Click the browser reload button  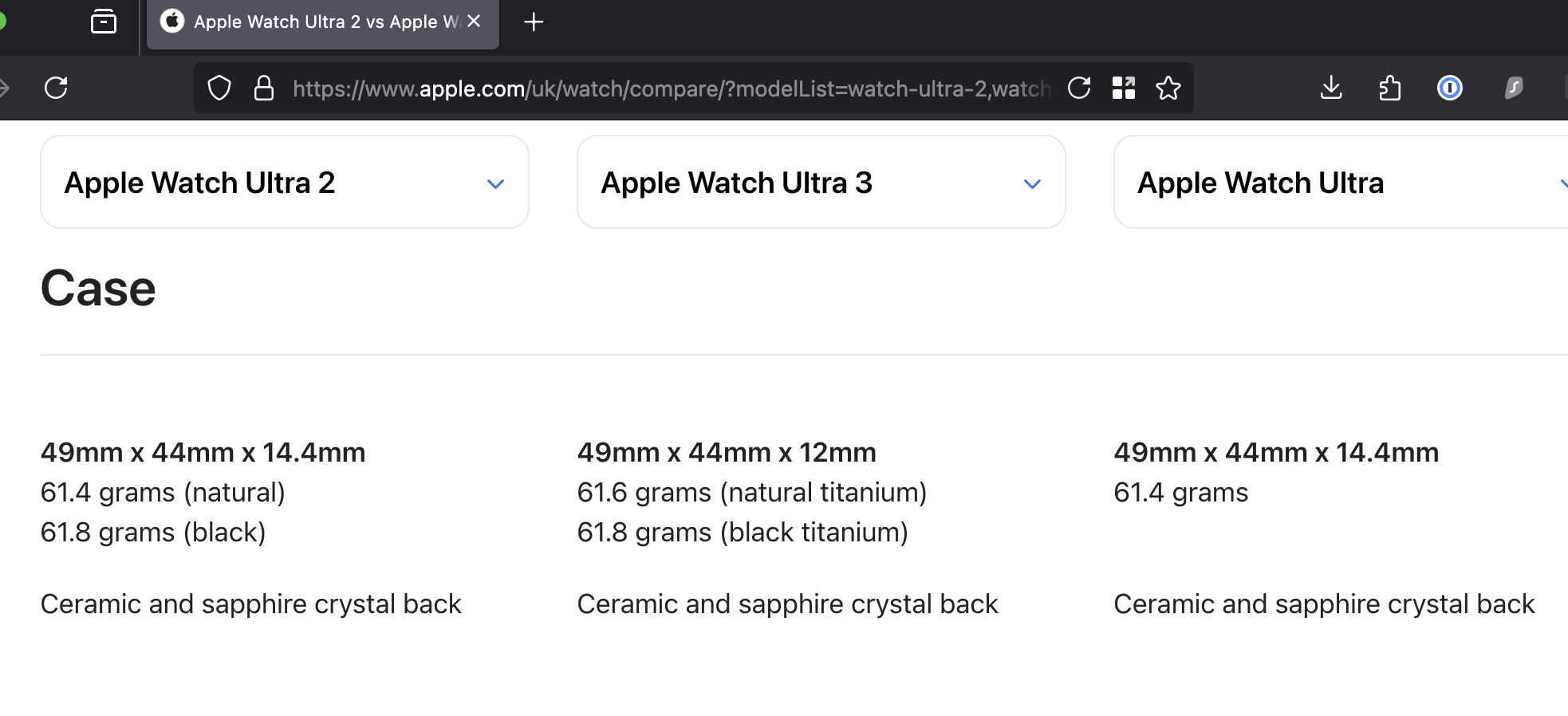point(56,88)
